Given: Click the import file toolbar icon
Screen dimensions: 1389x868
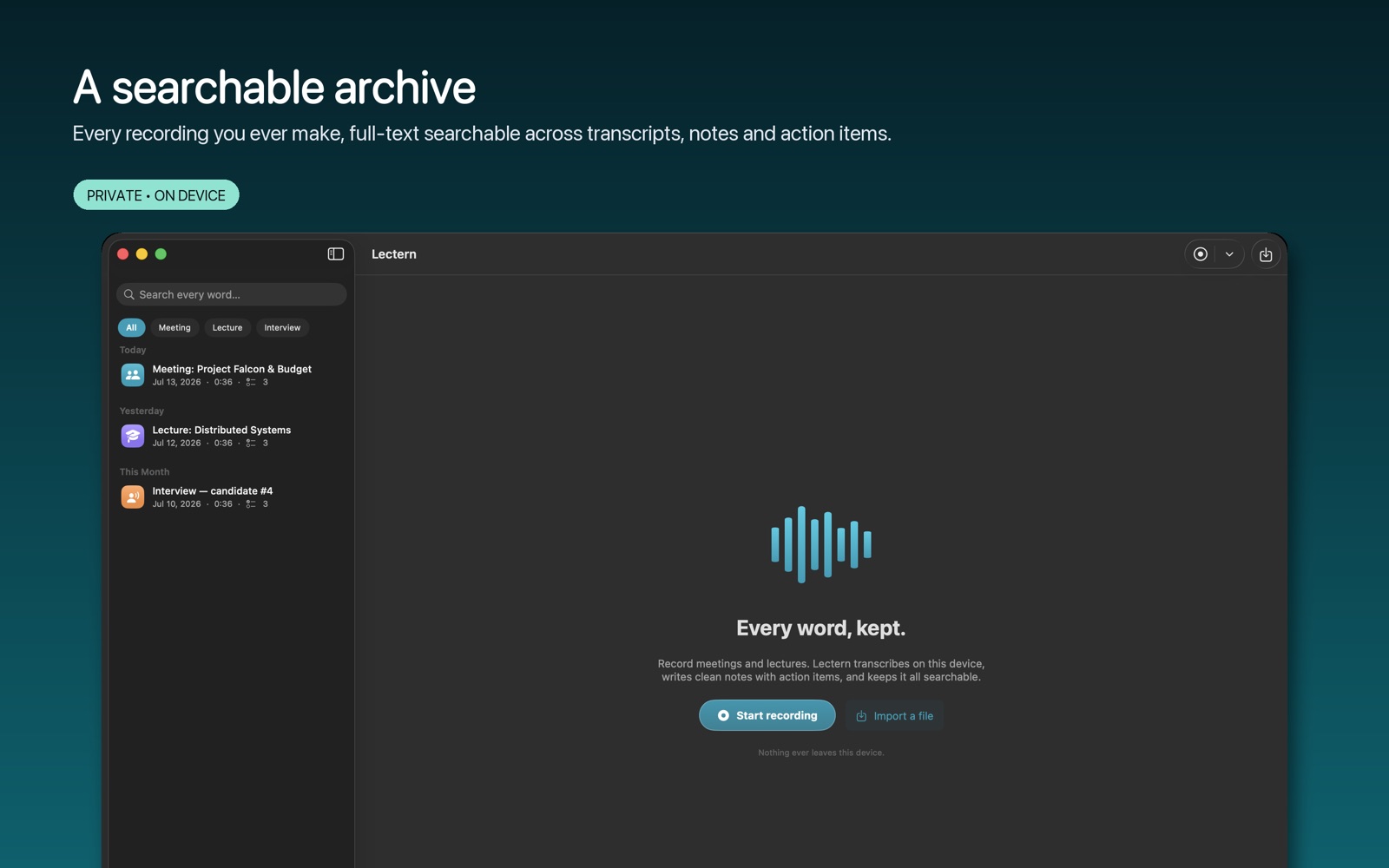Looking at the screenshot, I should tap(1266, 254).
